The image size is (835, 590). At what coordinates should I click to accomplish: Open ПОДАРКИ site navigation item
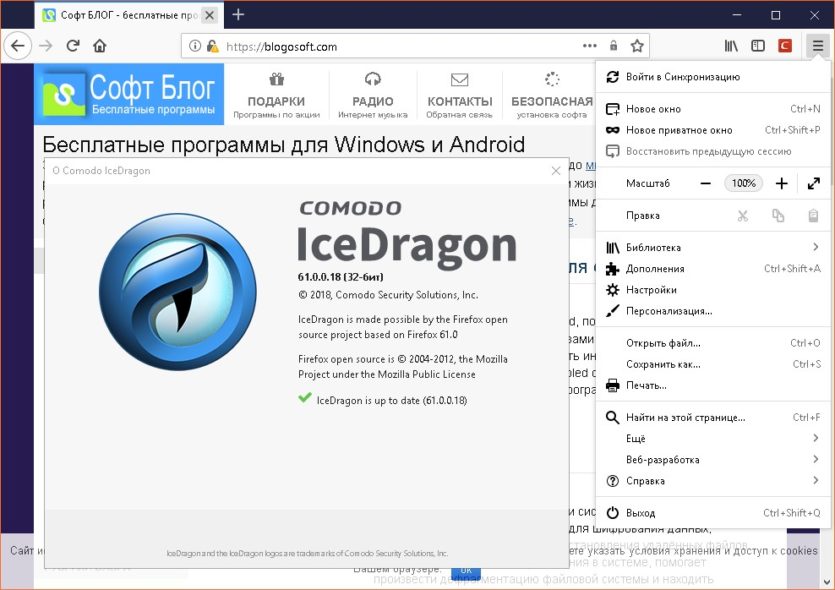click(x=276, y=95)
